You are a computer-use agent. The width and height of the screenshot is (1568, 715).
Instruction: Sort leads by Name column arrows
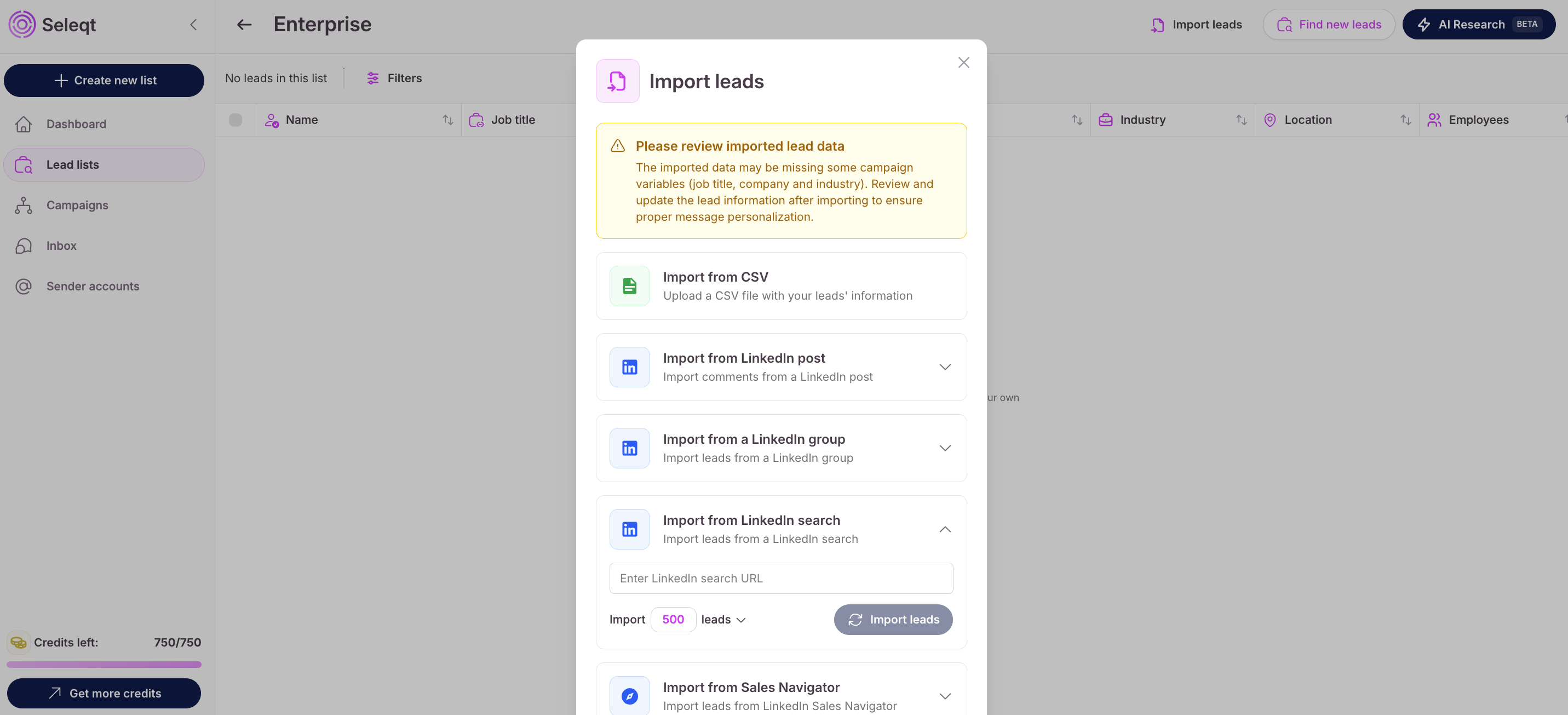(x=448, y=120)
